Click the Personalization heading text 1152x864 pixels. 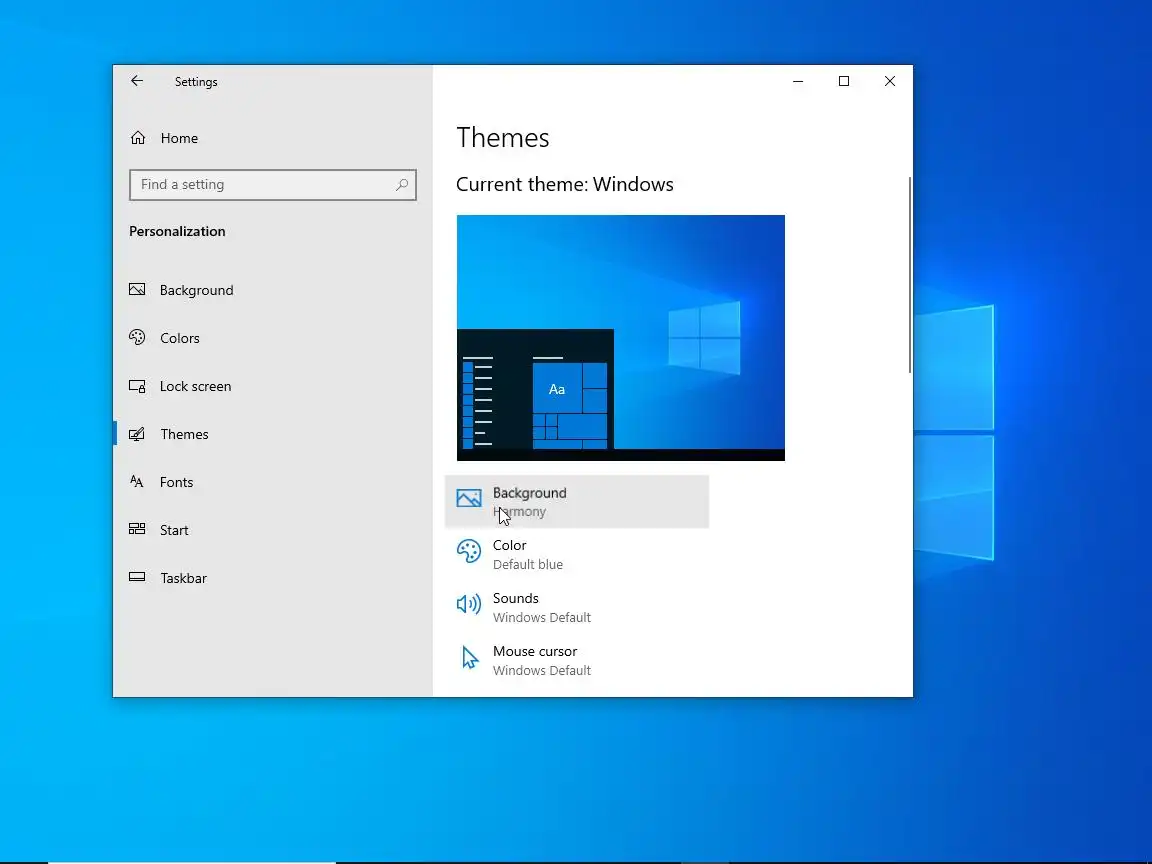pos(177,231)
